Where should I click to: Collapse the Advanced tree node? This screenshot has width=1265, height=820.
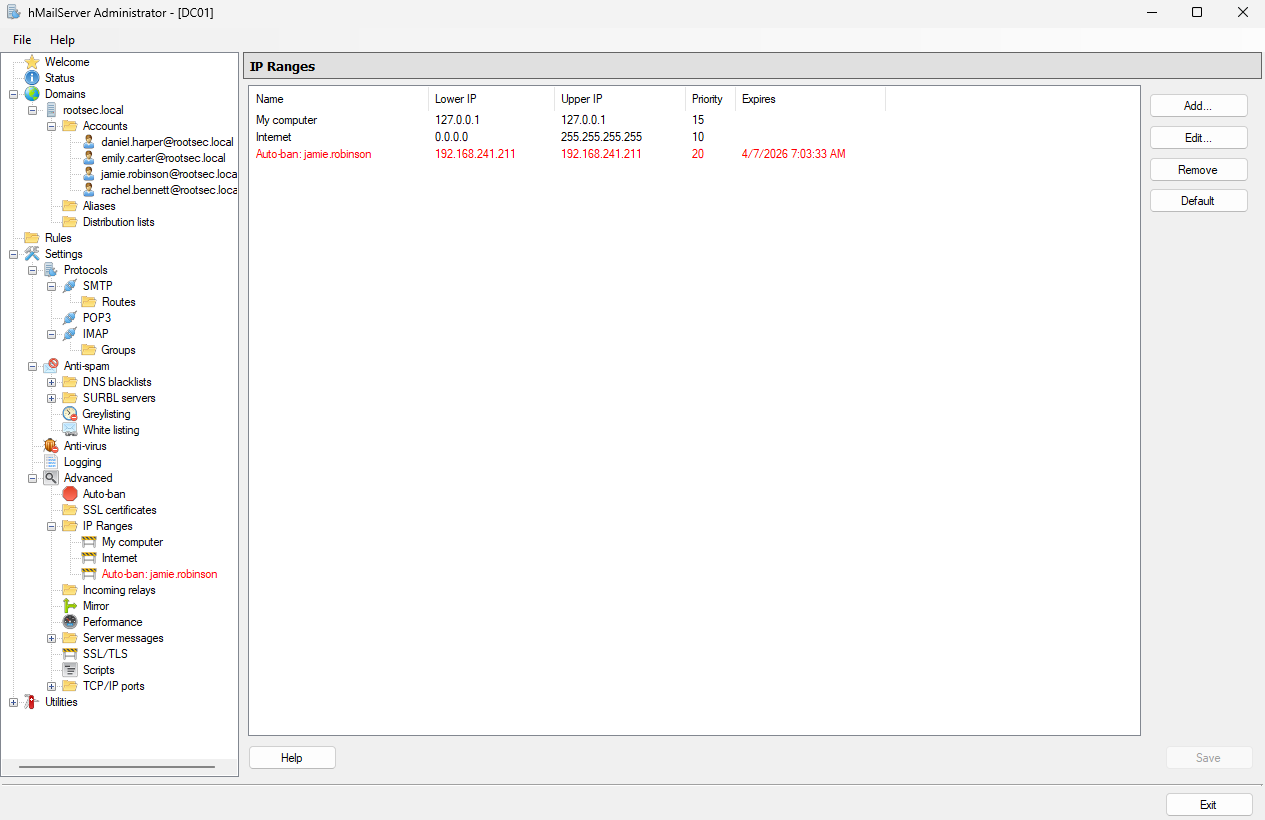32,478
